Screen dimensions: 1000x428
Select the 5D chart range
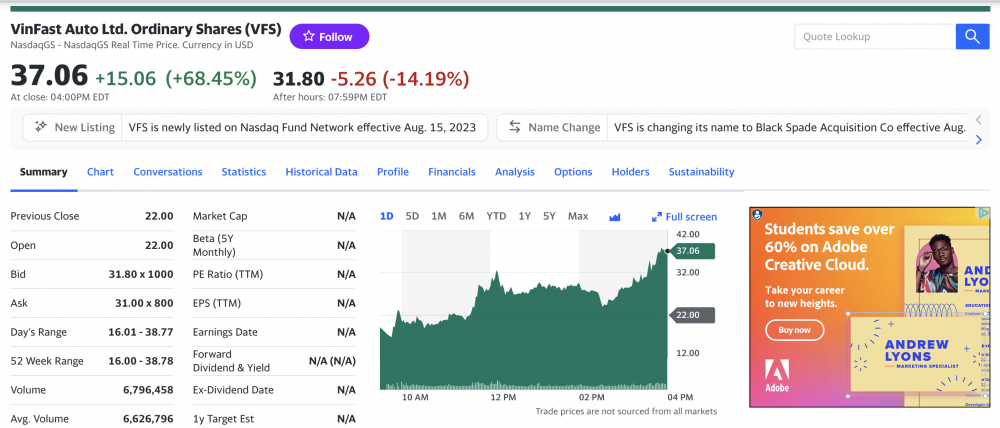pyautogui.click(x=413, y=216)
